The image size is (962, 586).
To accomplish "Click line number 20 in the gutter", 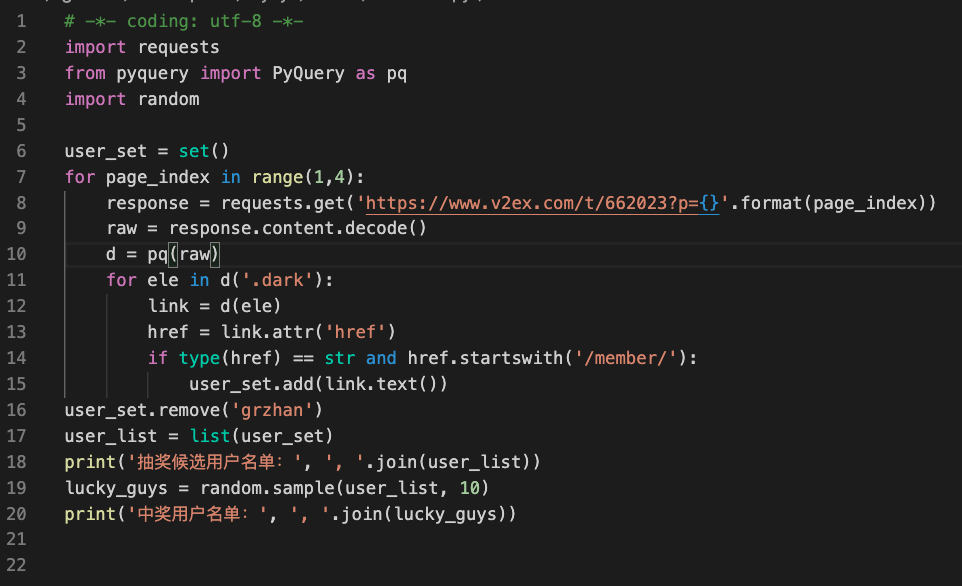I will (17, 514).
